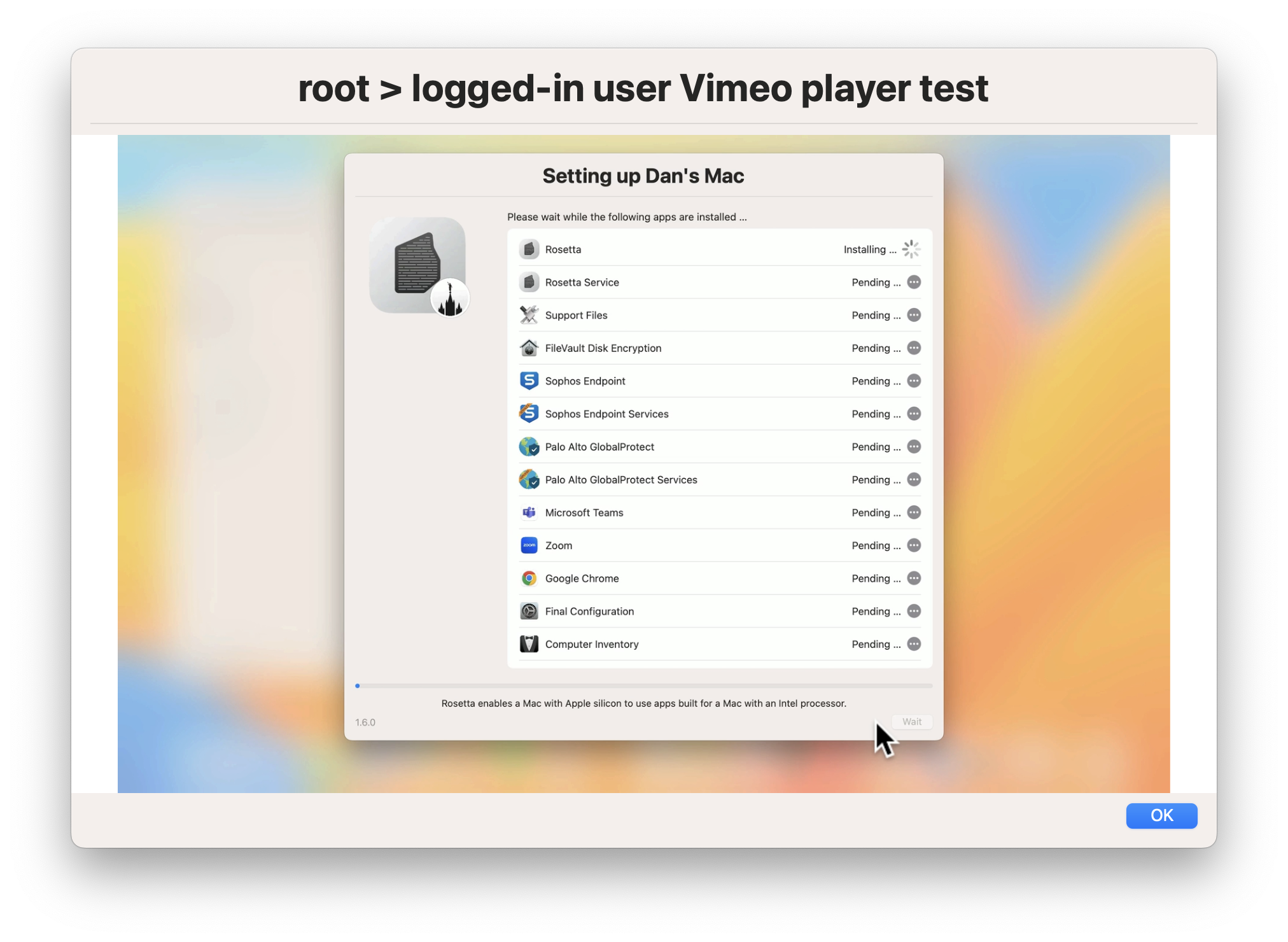Click the Pending badge next to Google Chrome
This screenshot has height=942, width=1288.
coord(914,578)
